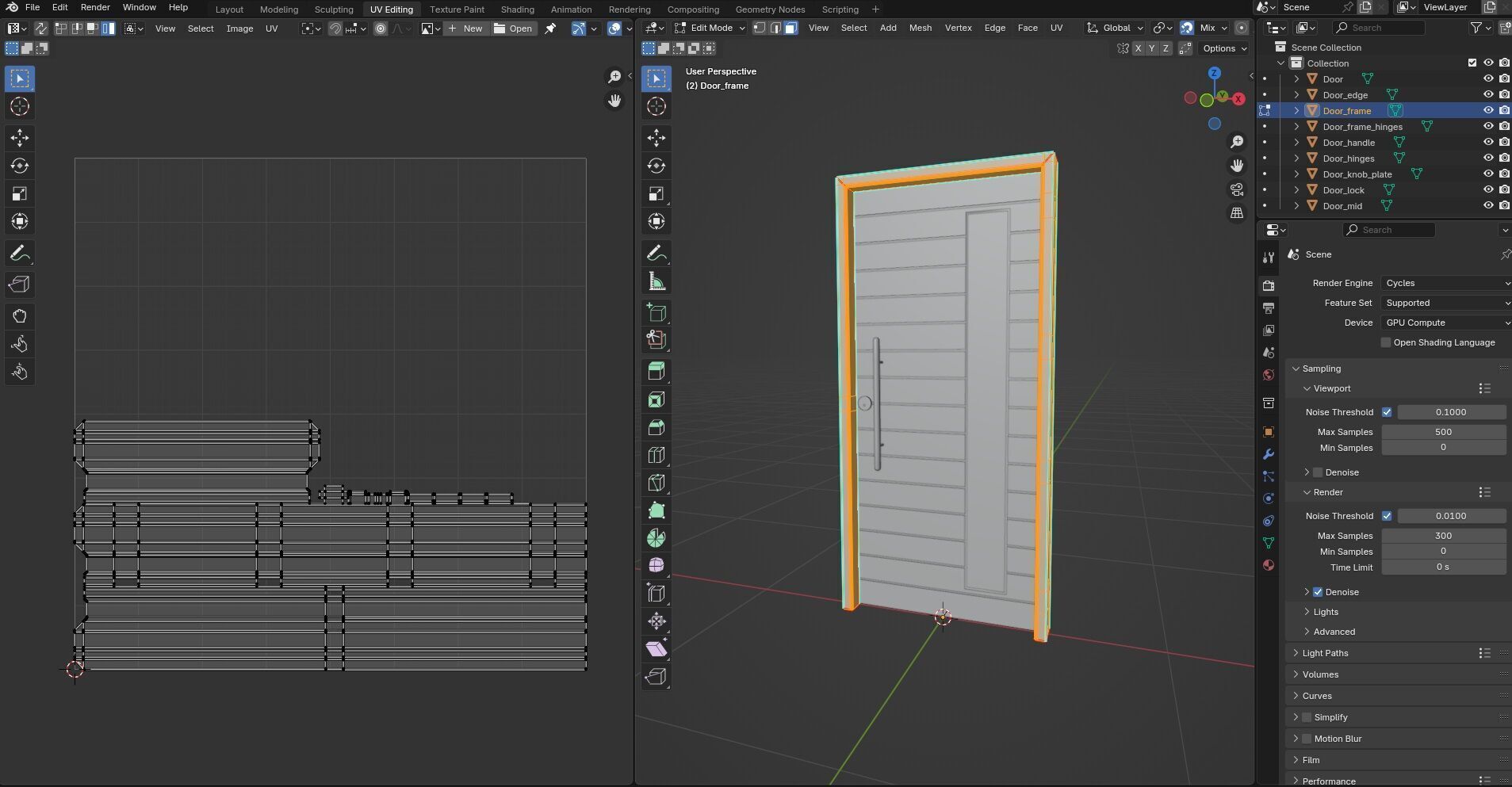The width and height of the screenshot is (1512, 787).
Task: Collapse the Sampling panel
Action: tap(1322, 369)
